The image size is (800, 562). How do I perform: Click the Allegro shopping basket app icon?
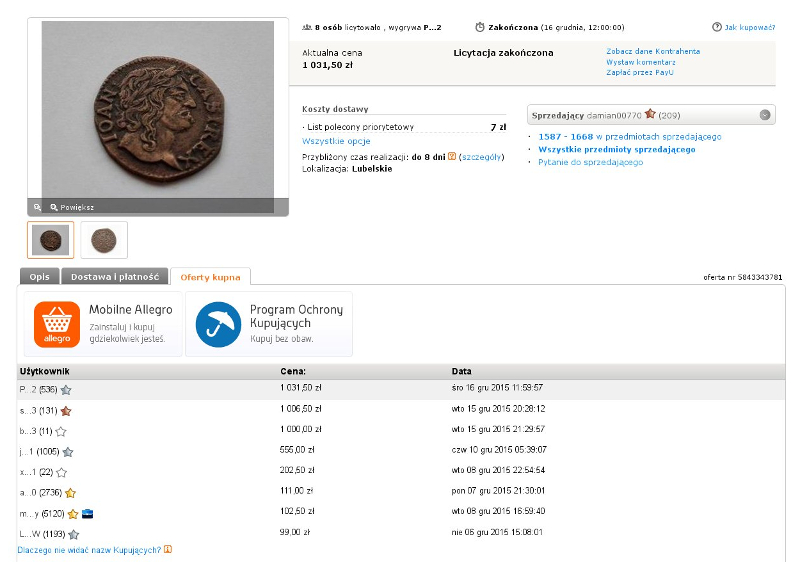tap(57, 324)
